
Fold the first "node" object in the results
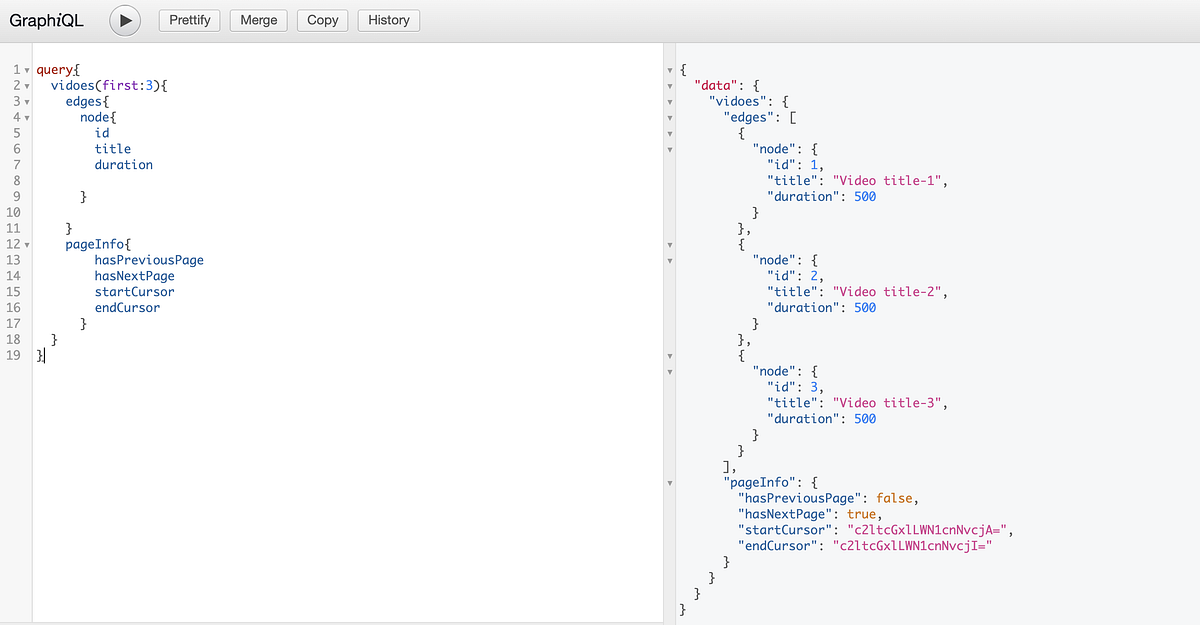point(669,149)
